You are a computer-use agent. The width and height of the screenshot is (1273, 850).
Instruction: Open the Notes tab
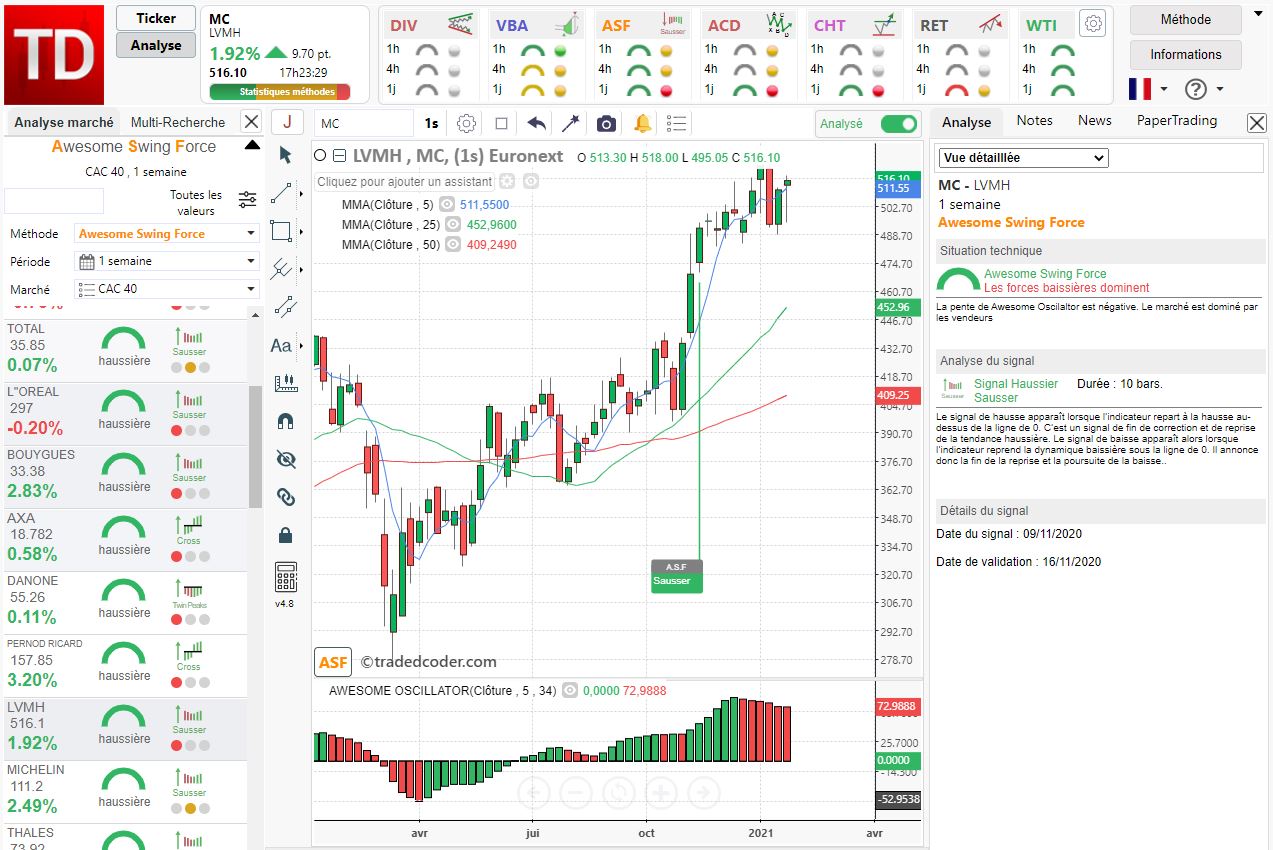pos(1034,120)
